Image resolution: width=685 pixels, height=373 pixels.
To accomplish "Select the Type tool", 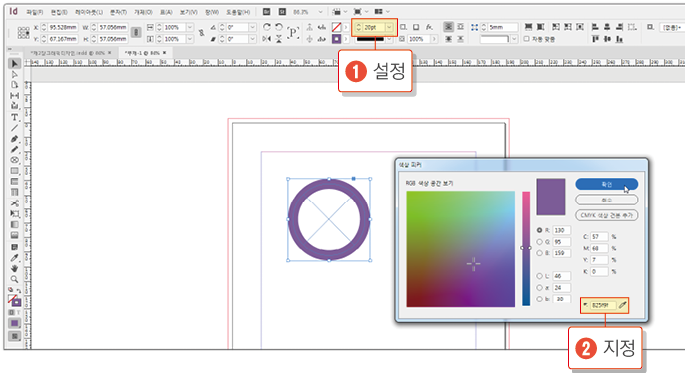I will pos(14,117).
